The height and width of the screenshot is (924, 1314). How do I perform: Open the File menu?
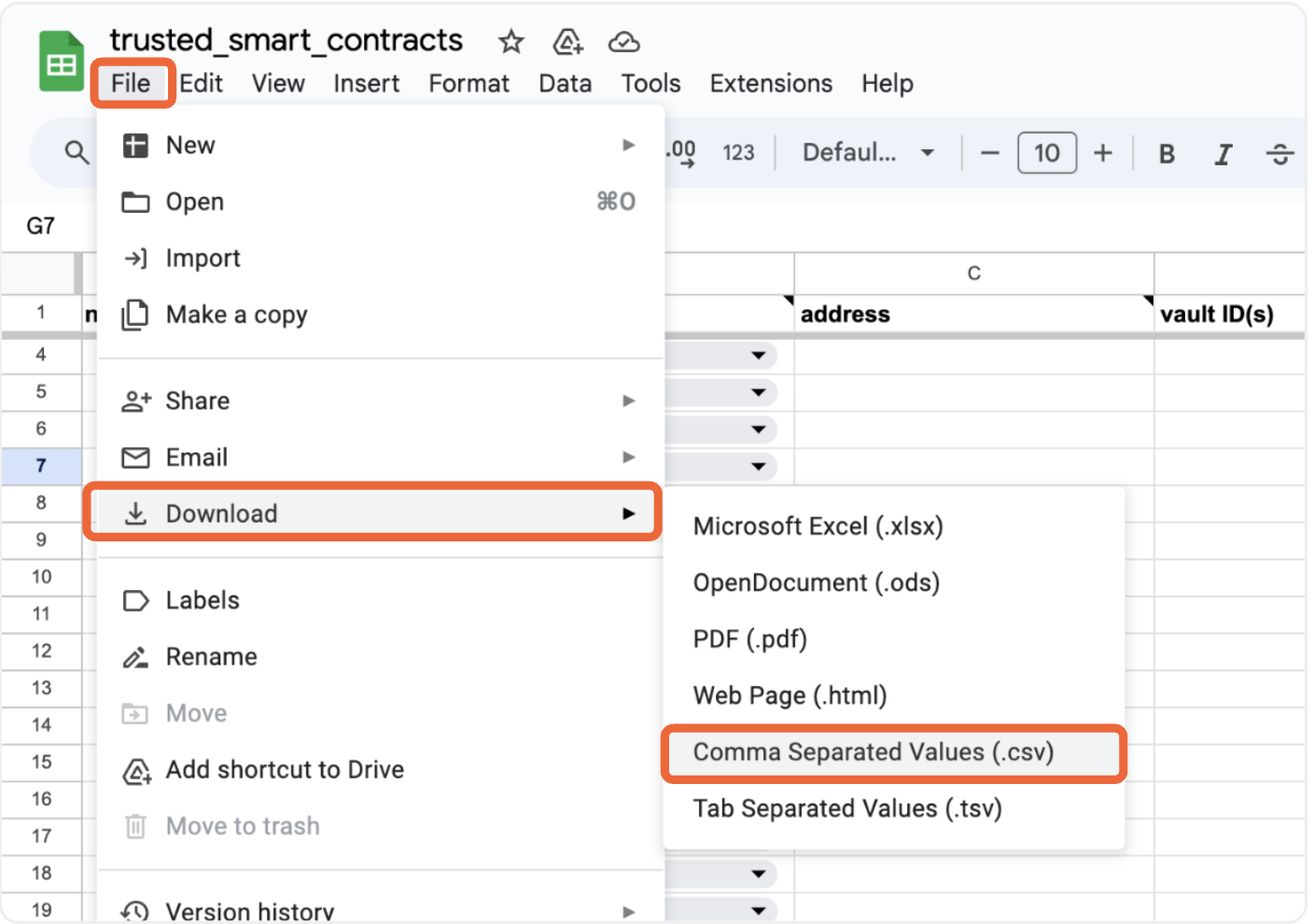pos(131,83)
